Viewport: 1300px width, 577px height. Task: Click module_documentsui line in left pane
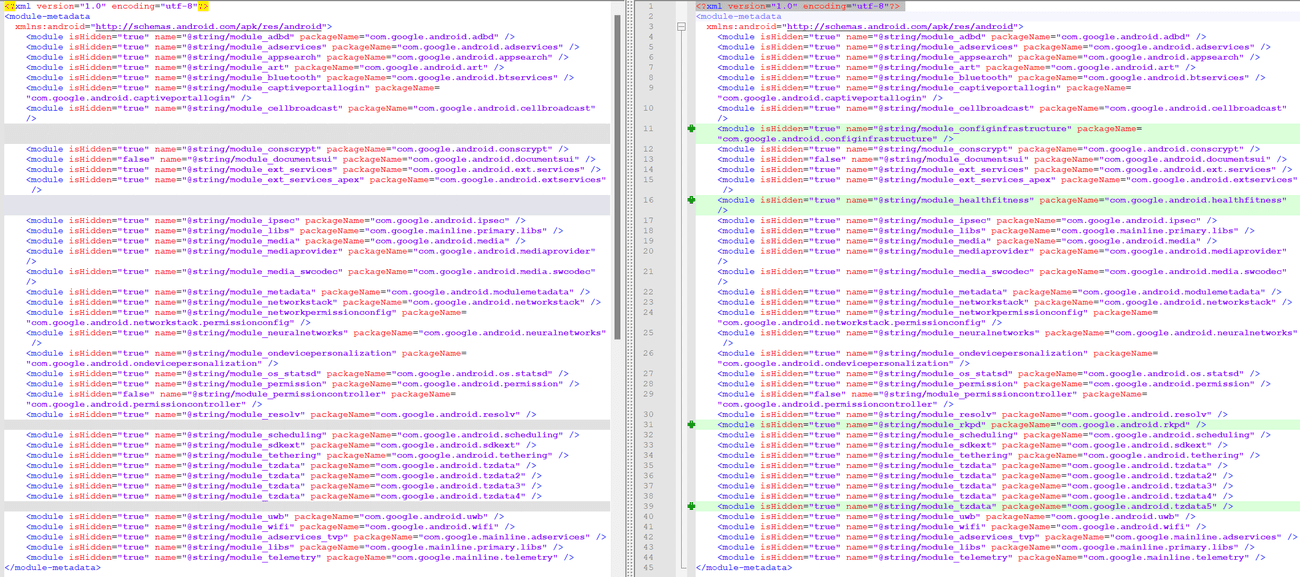coord(310,159)
